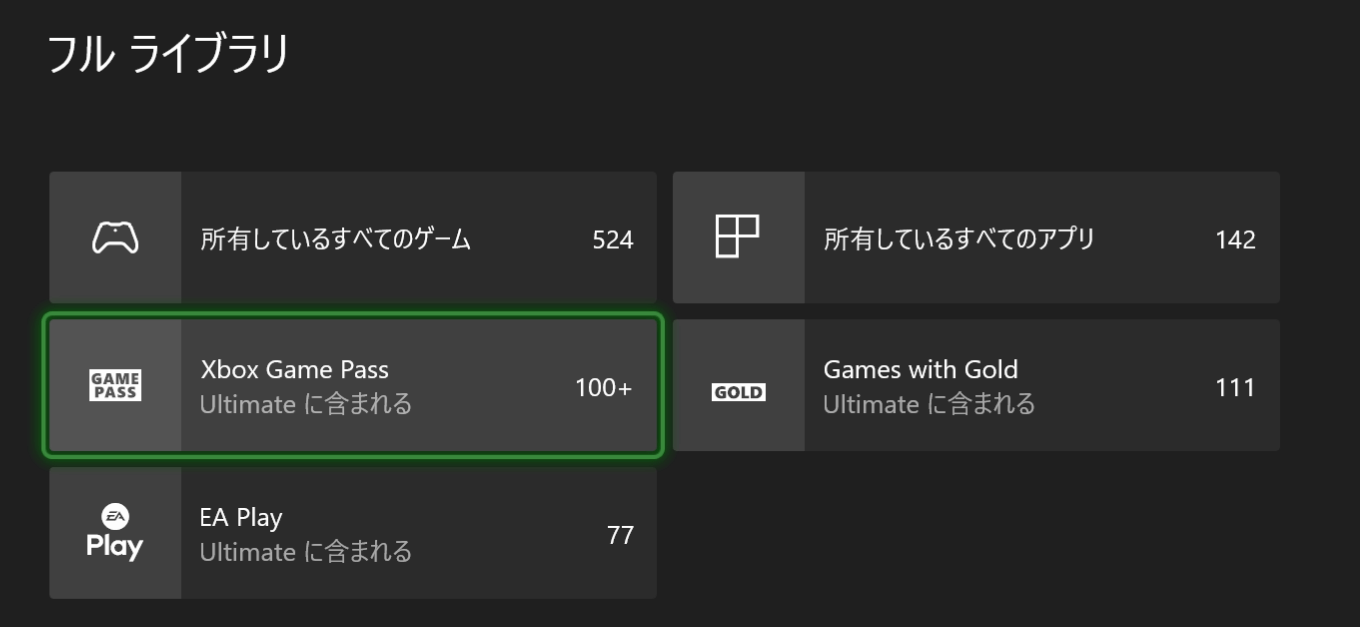Click the 100+ Game Pass count

point(603,388)
